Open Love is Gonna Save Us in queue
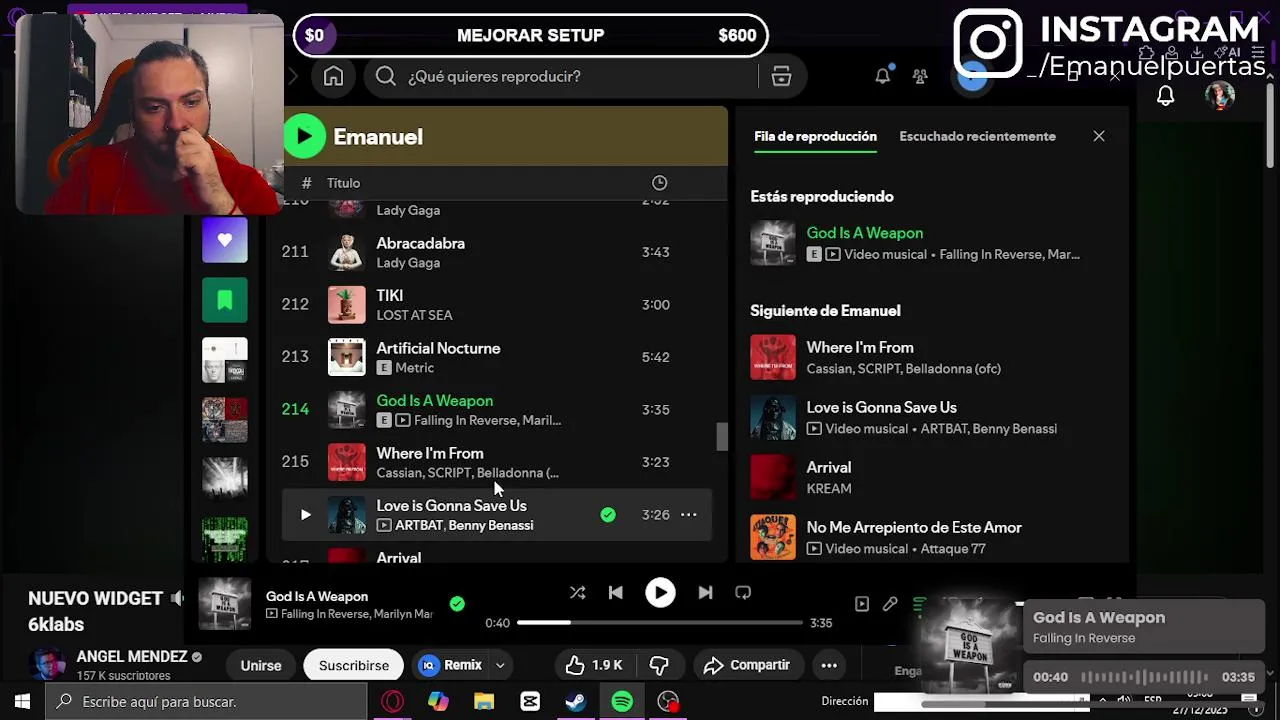 pyautogui.click(x=930, y=417)
